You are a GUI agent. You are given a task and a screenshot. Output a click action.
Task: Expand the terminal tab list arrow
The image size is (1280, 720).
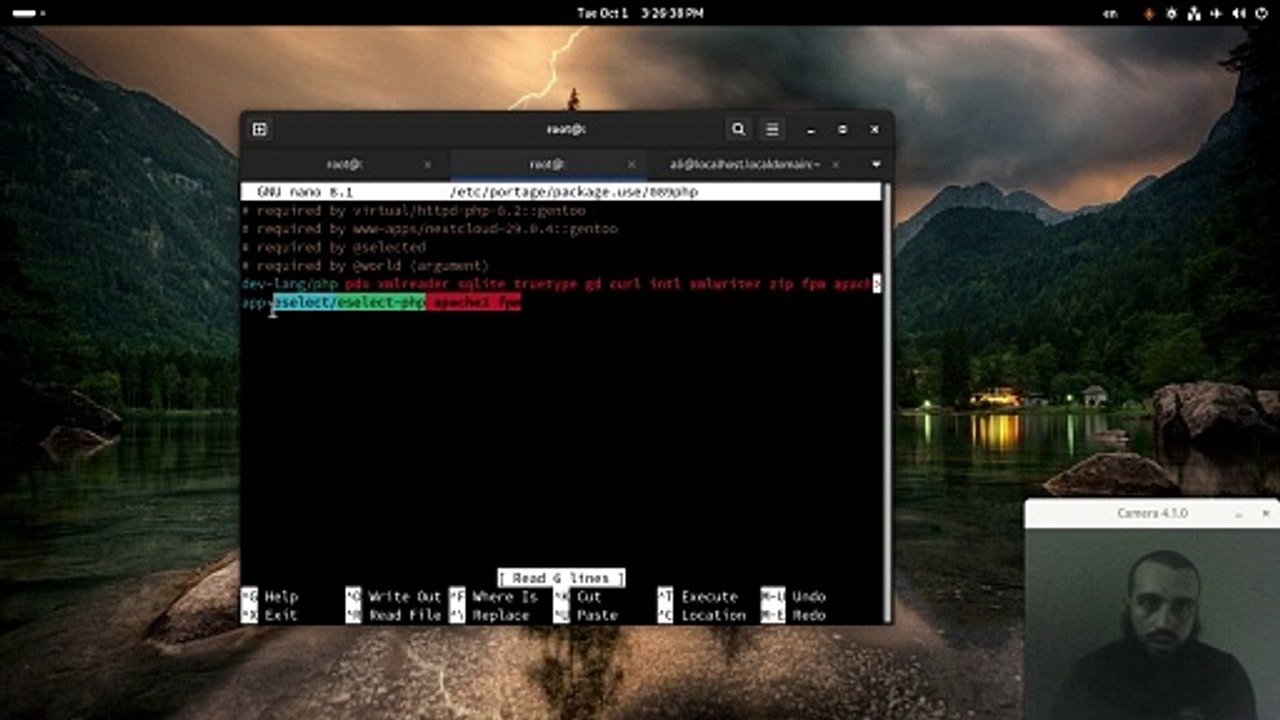[x=876, y=164]
